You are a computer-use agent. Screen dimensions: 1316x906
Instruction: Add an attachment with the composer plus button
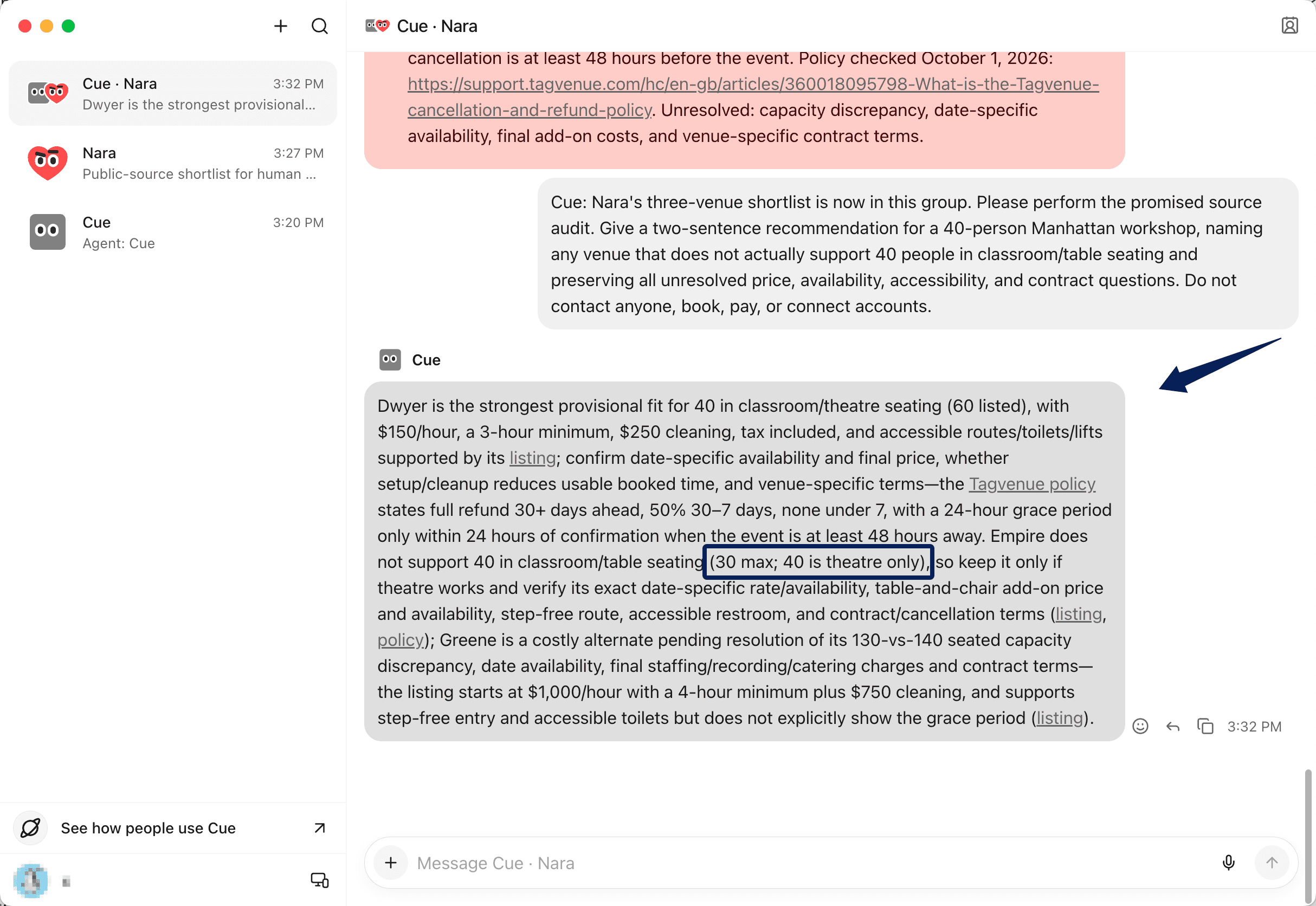coord(391,862)
